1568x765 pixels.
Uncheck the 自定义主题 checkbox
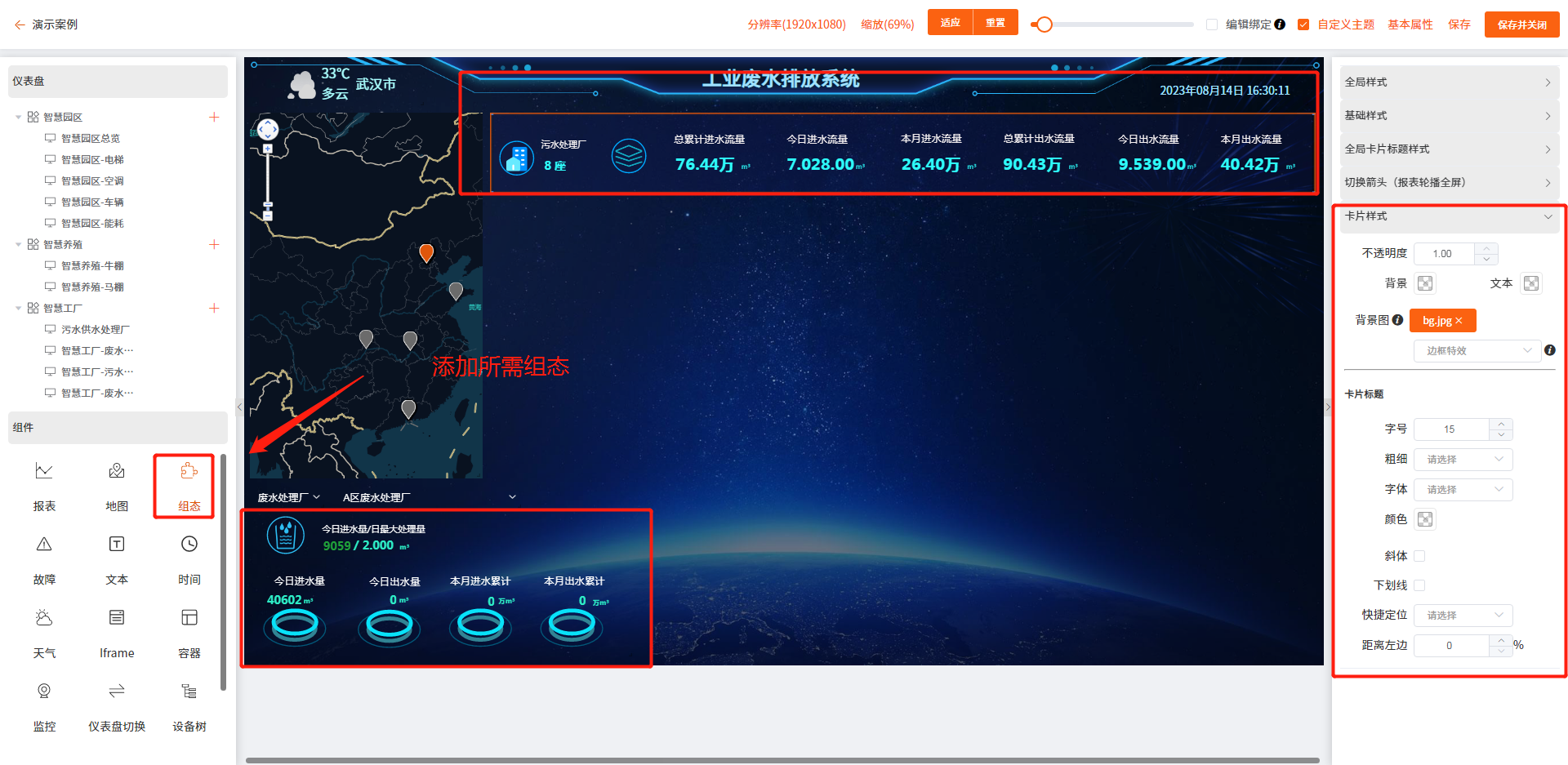pyautogui.click(x=1303, y=24)
